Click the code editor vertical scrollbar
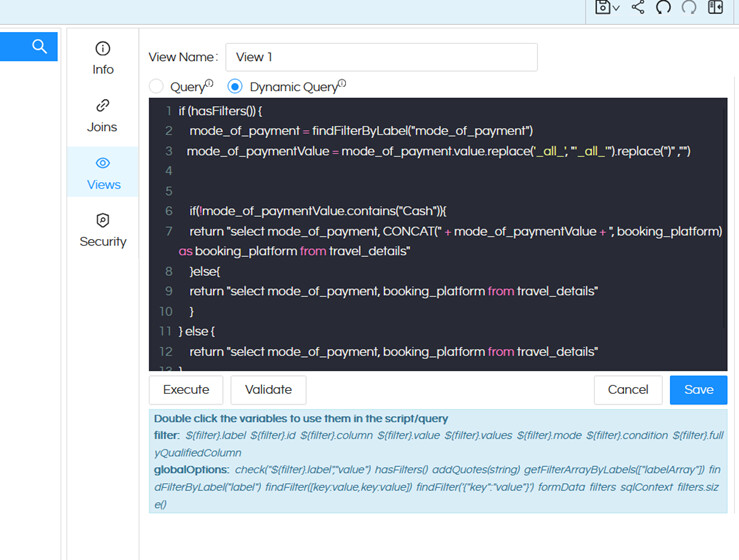 (x=726, y=214)
